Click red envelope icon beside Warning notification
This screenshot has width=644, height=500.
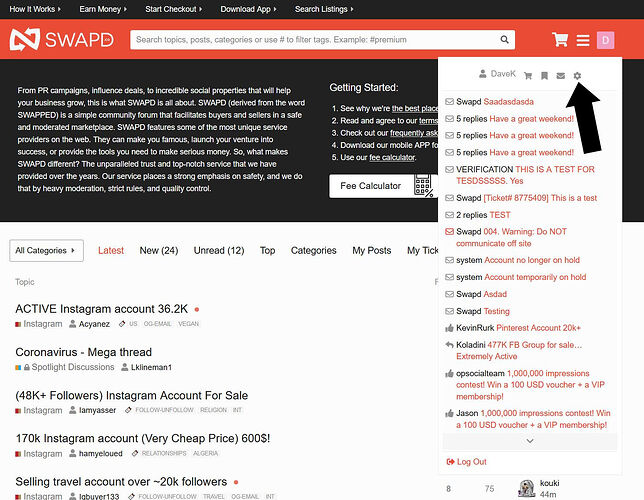pyautogui.click(x=449, y=232)
